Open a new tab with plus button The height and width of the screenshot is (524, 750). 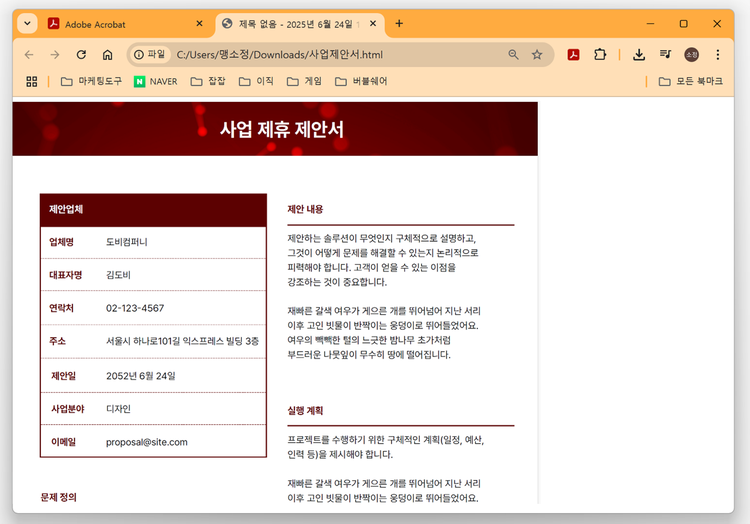point(399,23)
